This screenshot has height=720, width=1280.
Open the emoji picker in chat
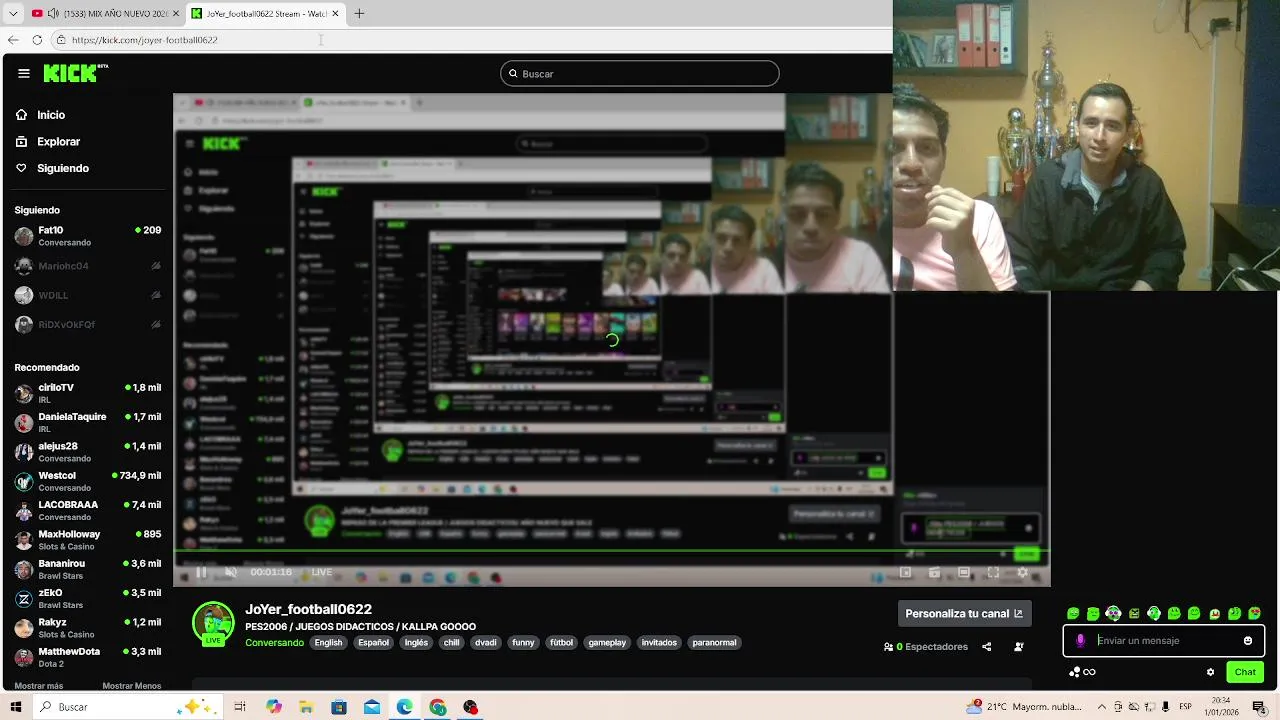tap(1248, 641)
